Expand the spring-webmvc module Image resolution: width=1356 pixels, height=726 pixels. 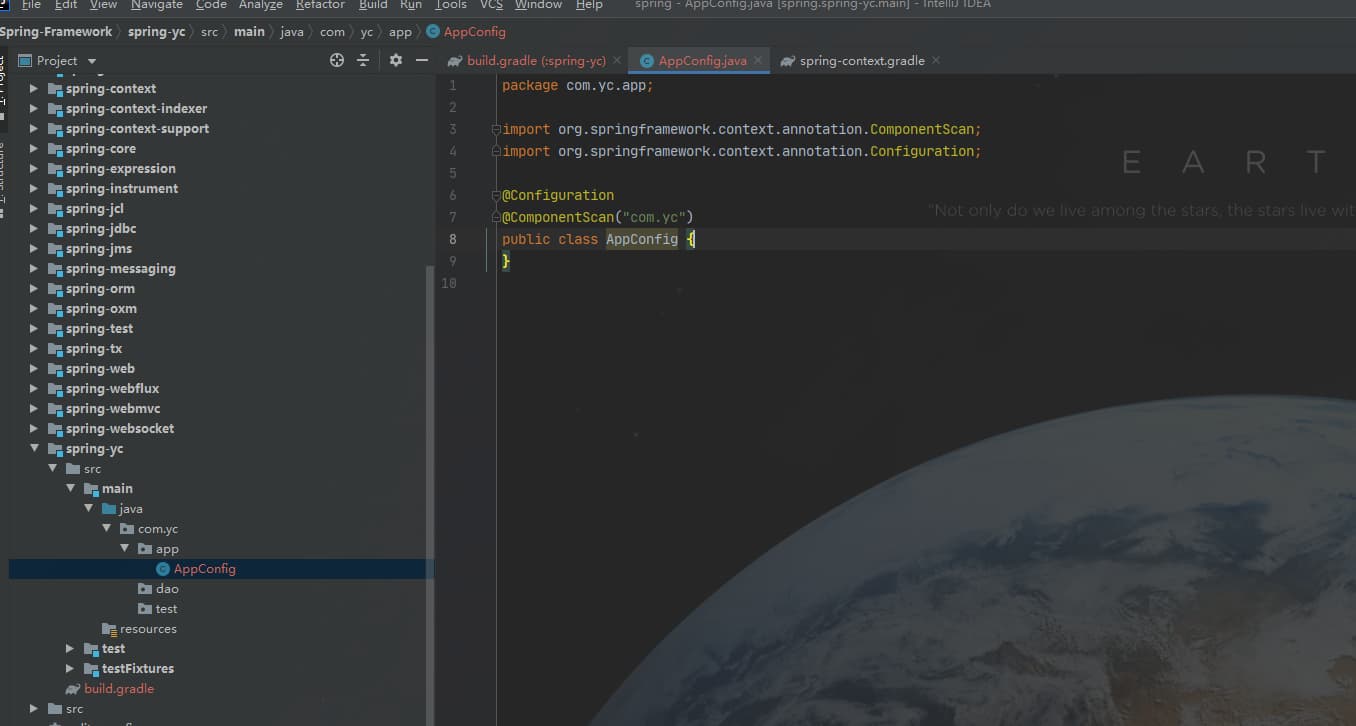(34, 409)
